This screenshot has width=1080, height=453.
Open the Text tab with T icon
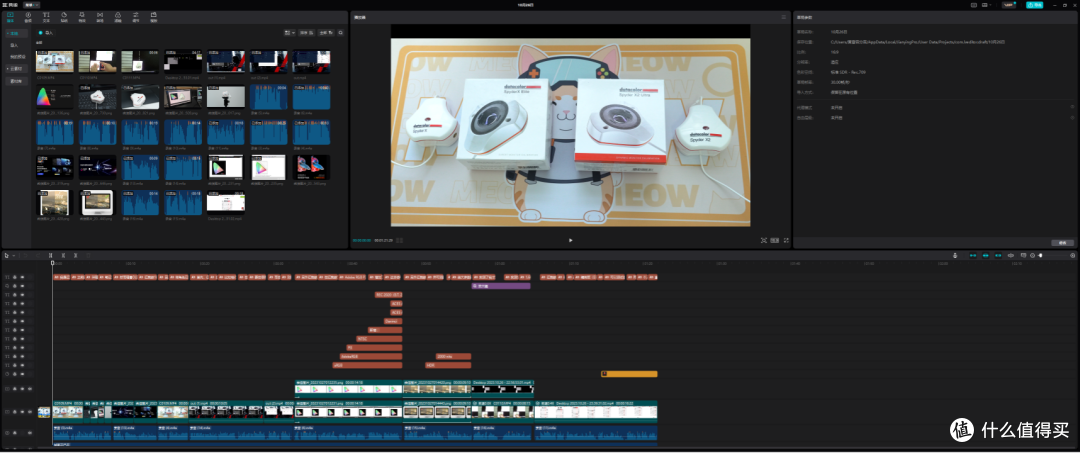[x=46, y=16]
